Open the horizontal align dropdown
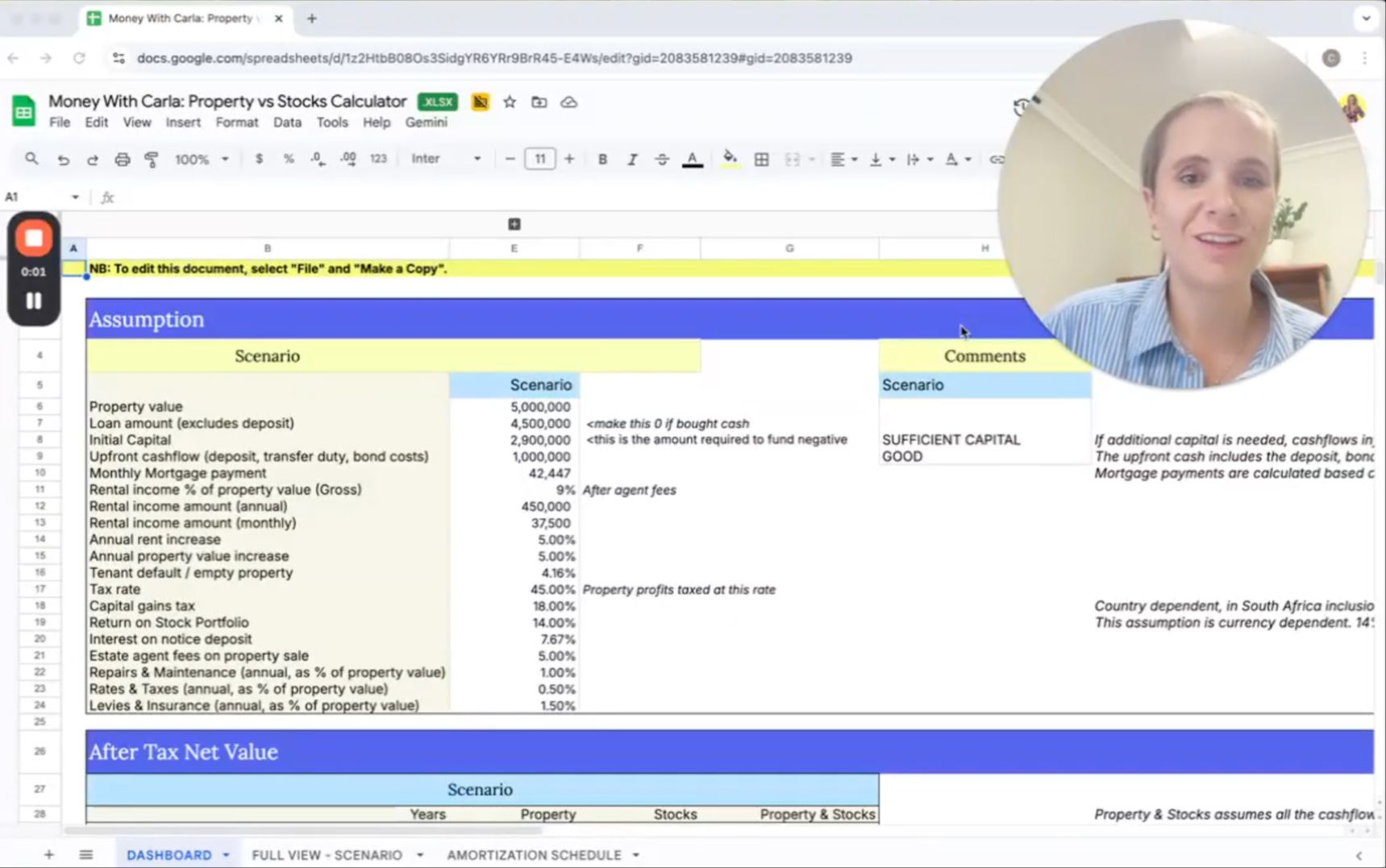 [x=843, y=160]
